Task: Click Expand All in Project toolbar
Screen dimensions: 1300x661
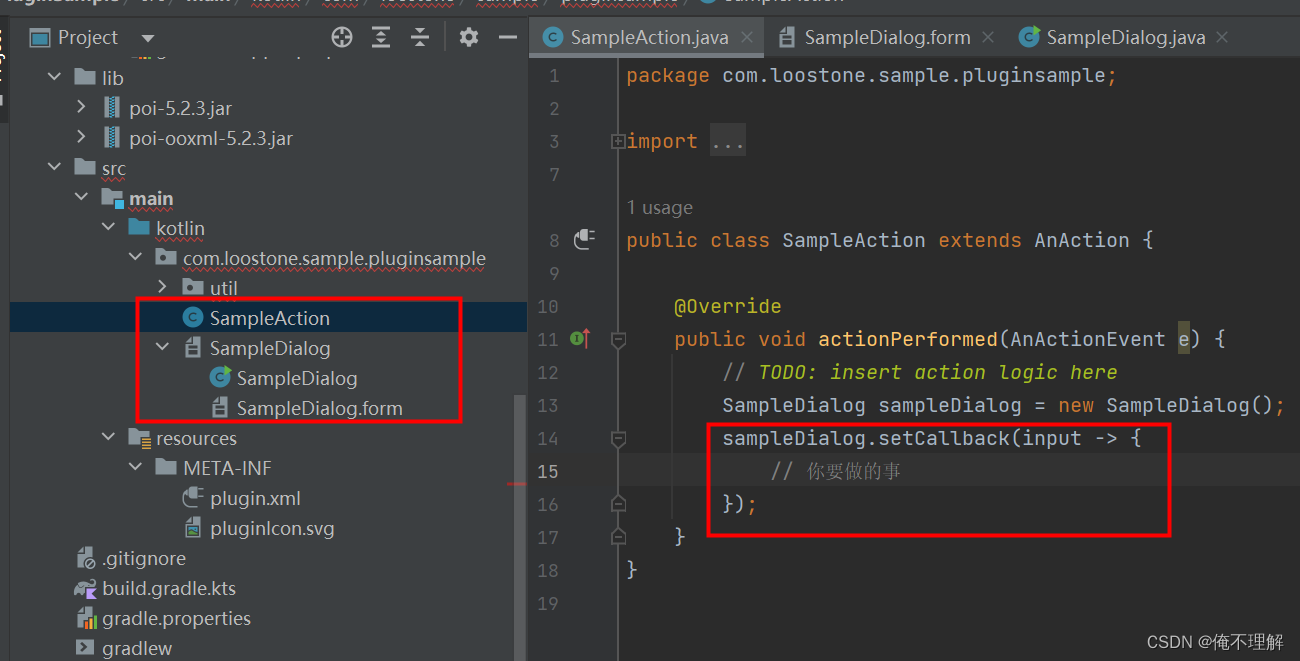Action: click(x=381, y=38)
